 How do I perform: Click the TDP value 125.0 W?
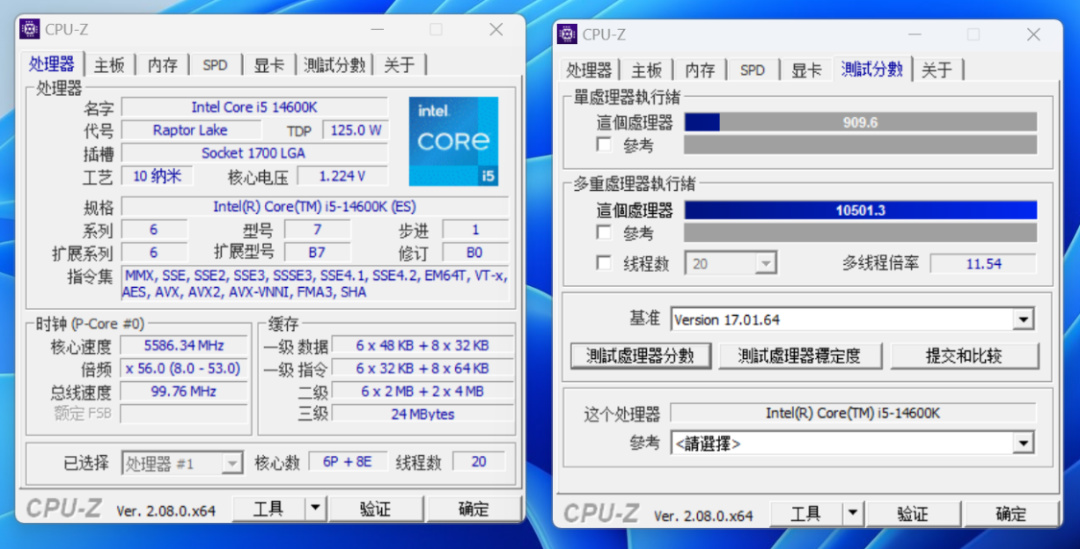pos(355,130)
